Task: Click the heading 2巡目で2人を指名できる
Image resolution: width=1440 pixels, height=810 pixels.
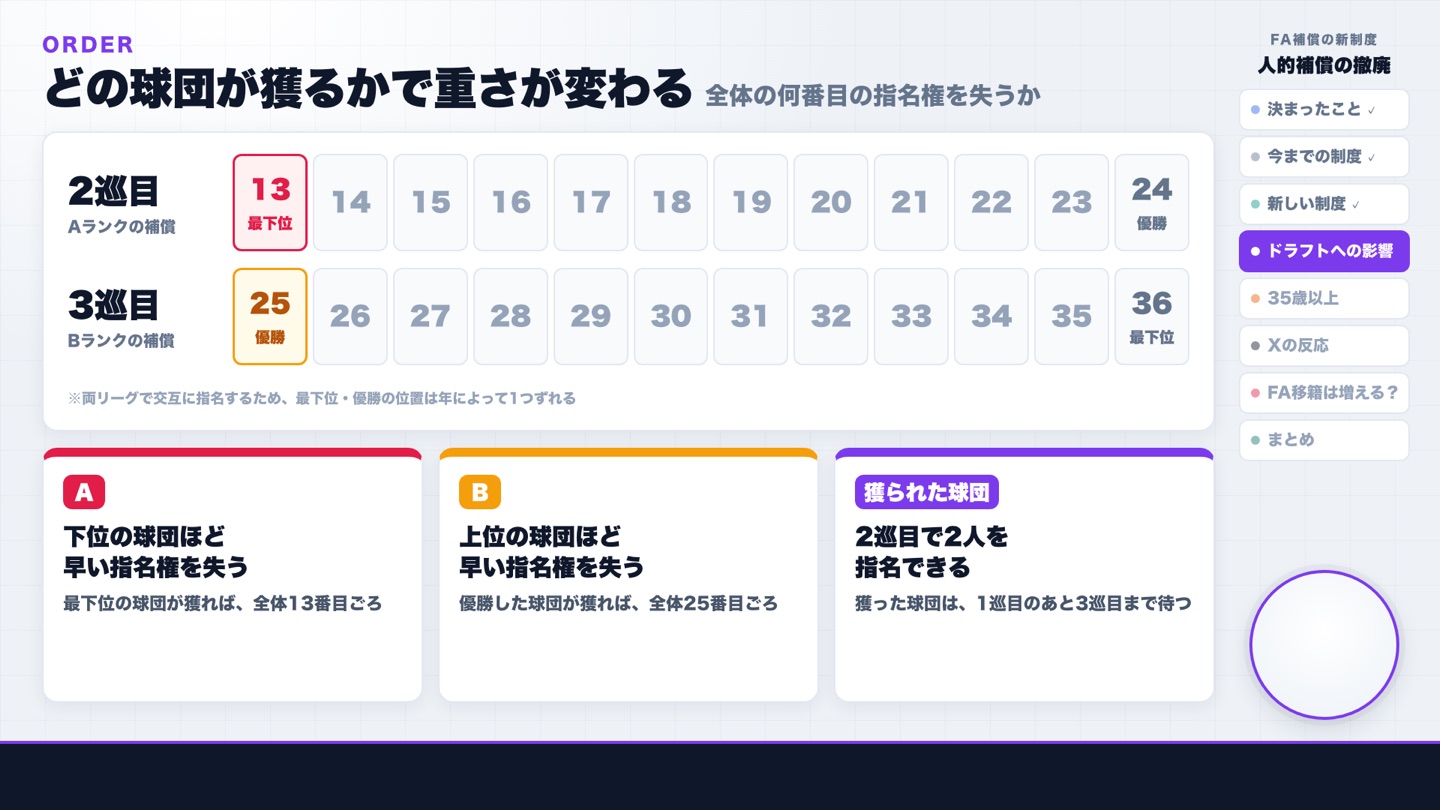Action: (x=932, y=552)
